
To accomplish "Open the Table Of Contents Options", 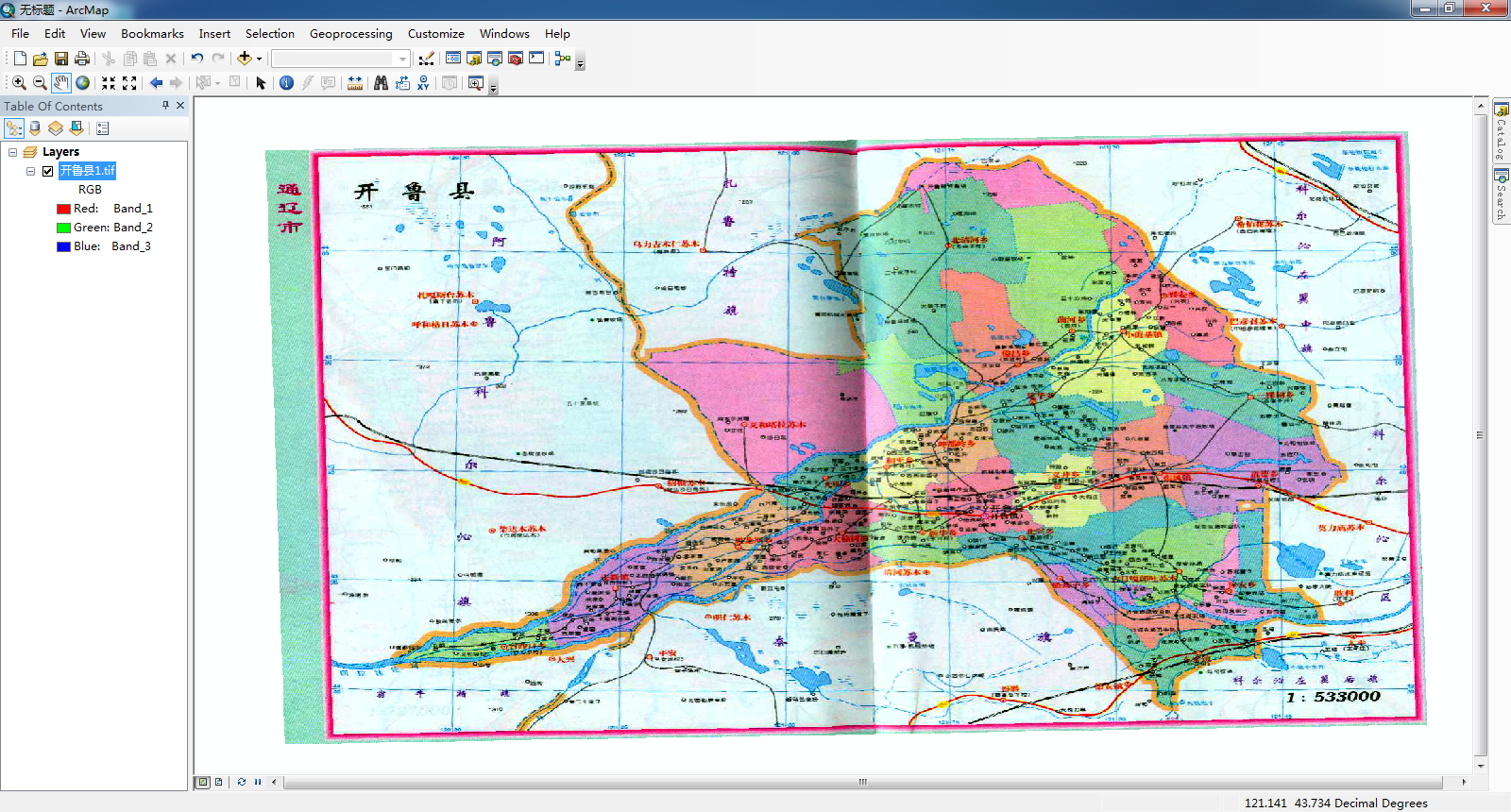I will [102, 128].
